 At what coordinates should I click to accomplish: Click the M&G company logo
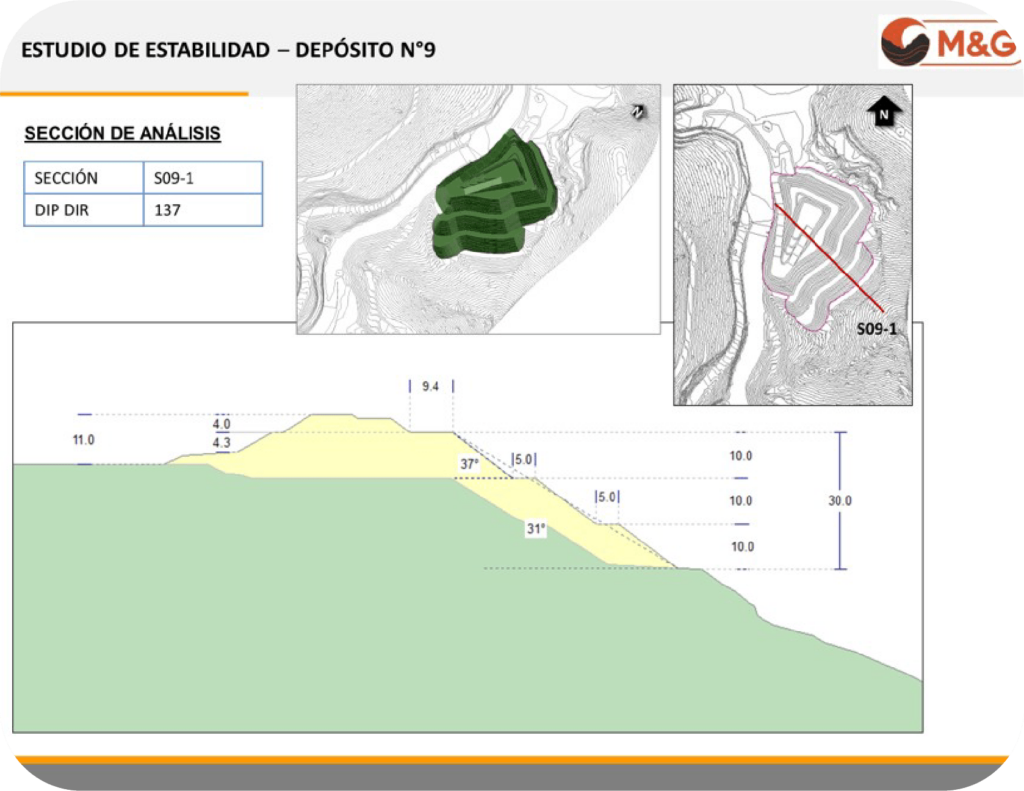950,42
